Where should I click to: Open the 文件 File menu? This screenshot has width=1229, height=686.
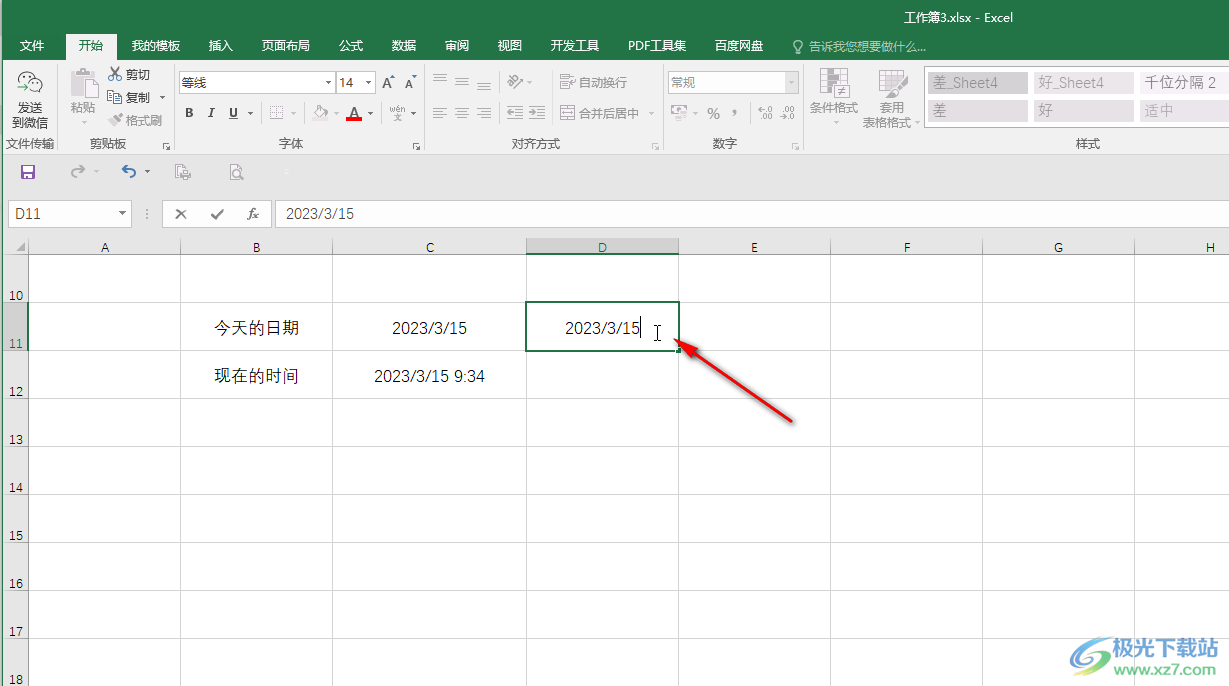(32, 46)
